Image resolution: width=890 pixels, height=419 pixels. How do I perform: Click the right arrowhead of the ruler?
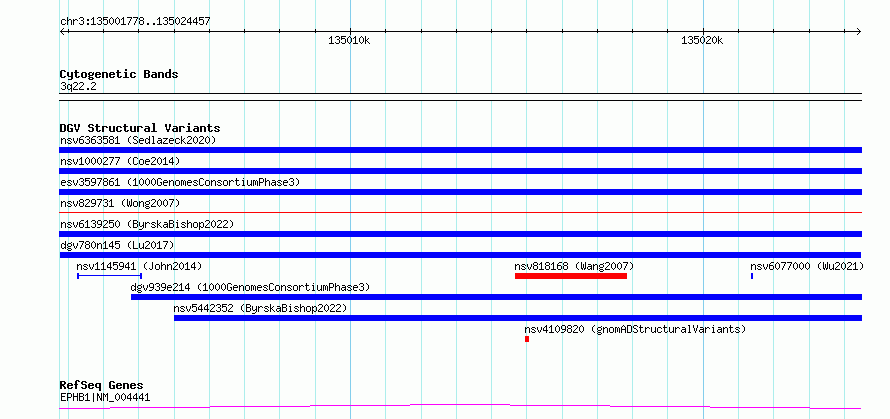coord(859,31)
